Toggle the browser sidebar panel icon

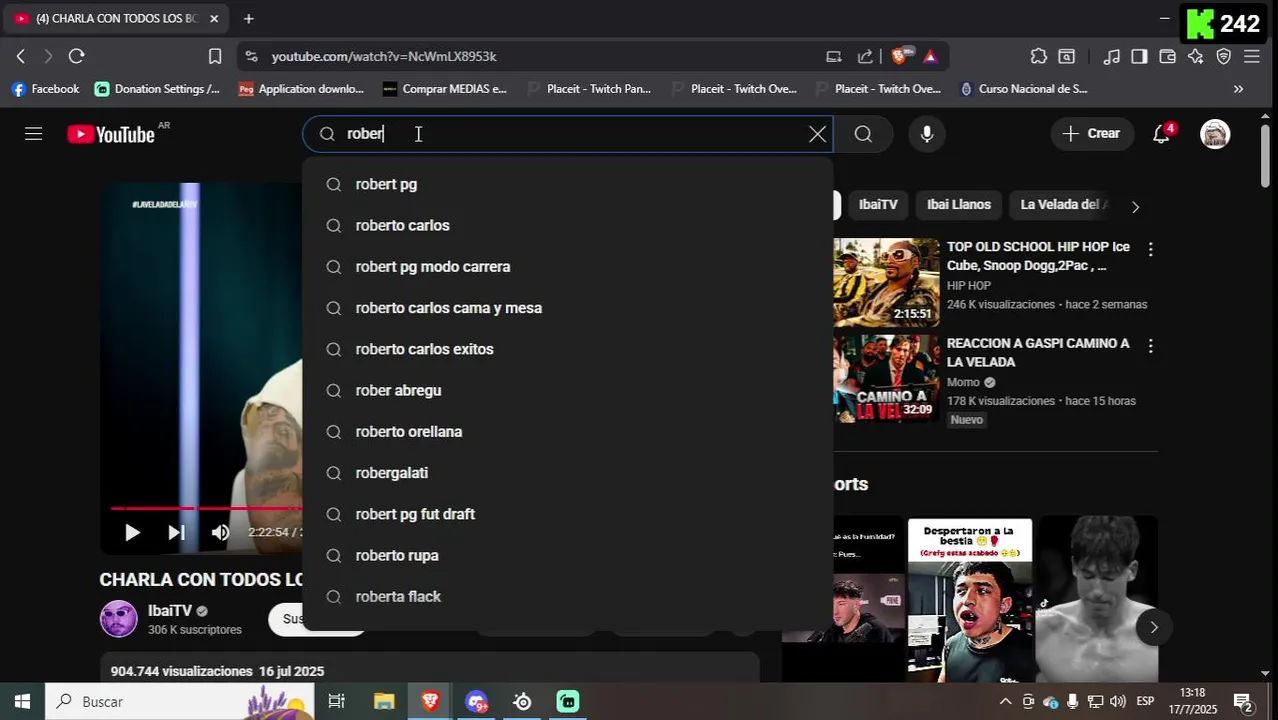(1139, 56)
